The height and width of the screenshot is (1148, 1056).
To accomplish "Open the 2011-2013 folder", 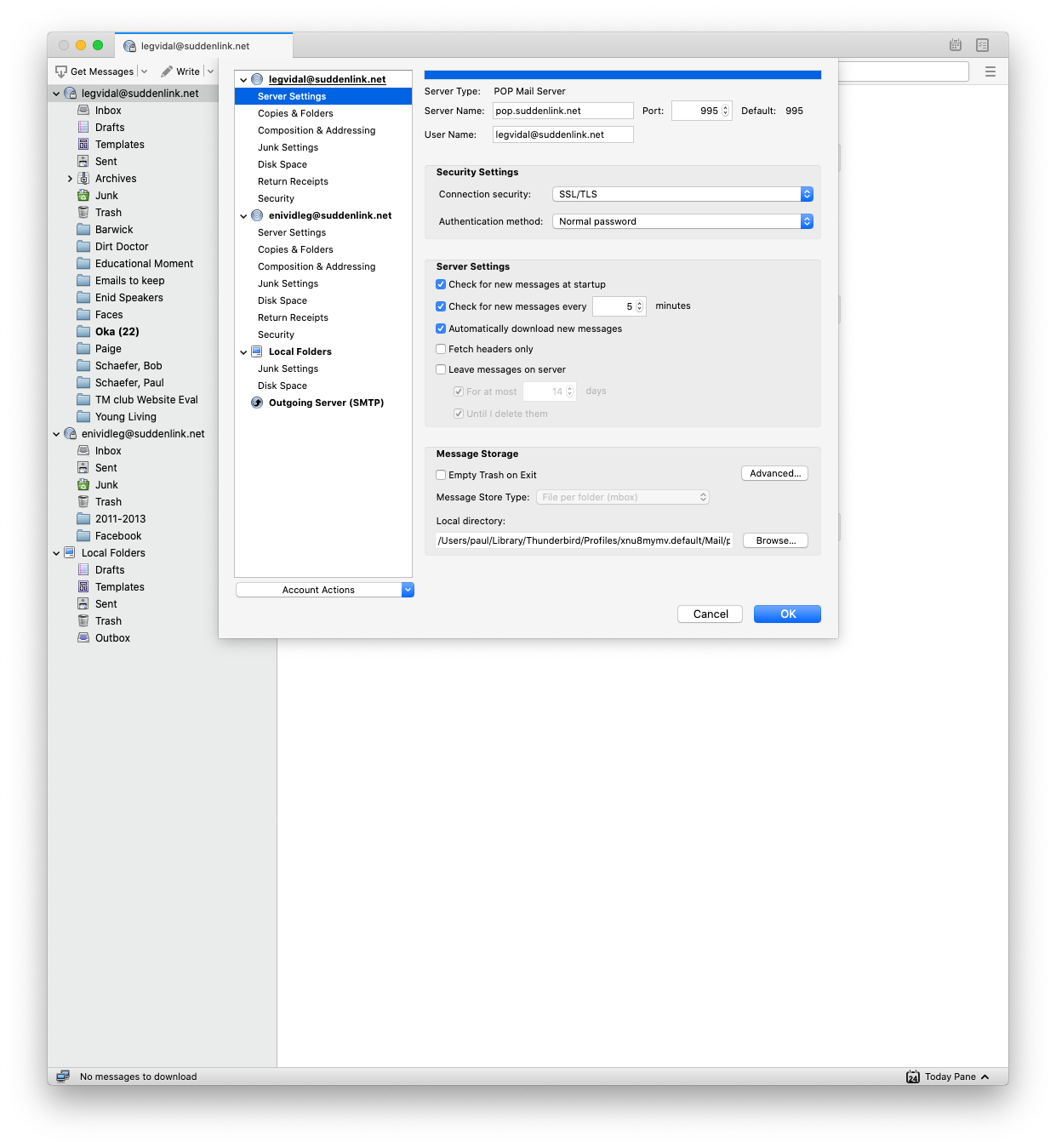I will (x=120, y=519).
